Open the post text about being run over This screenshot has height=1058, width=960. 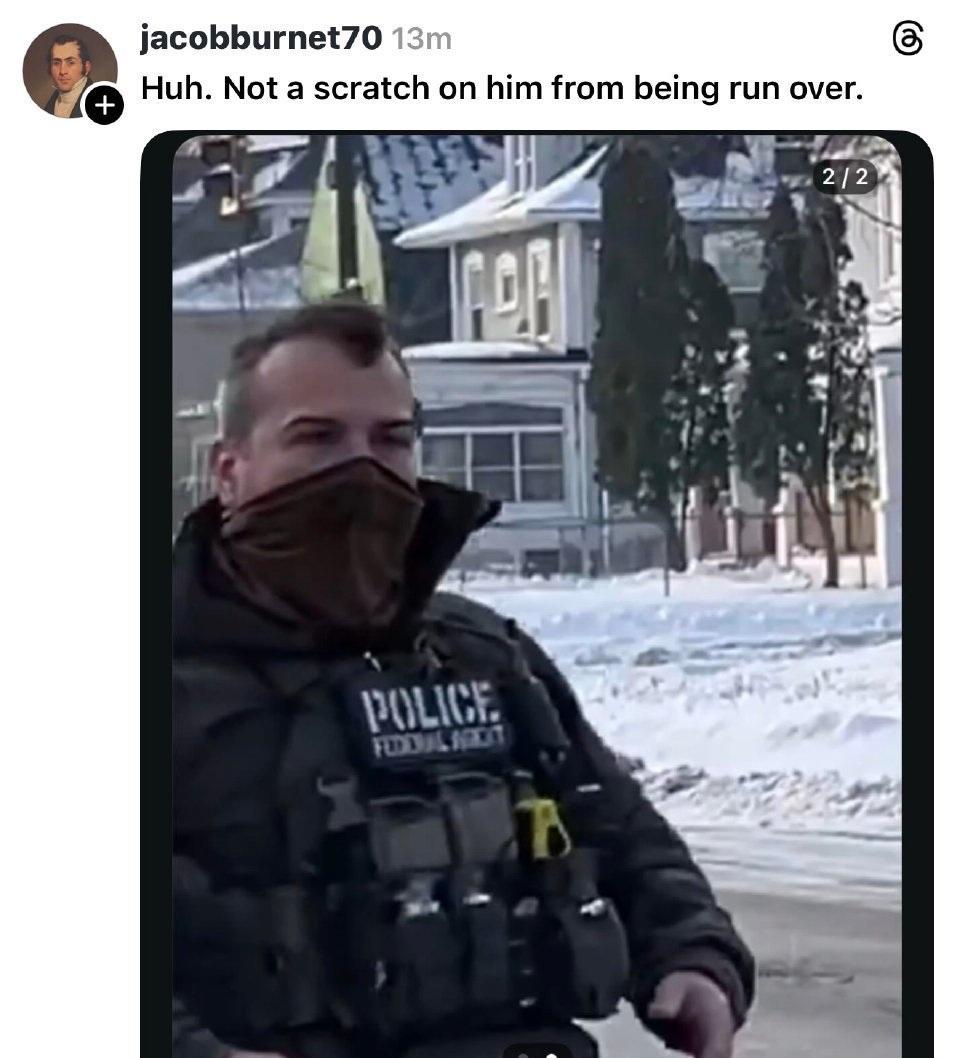[x=502, y=88]
